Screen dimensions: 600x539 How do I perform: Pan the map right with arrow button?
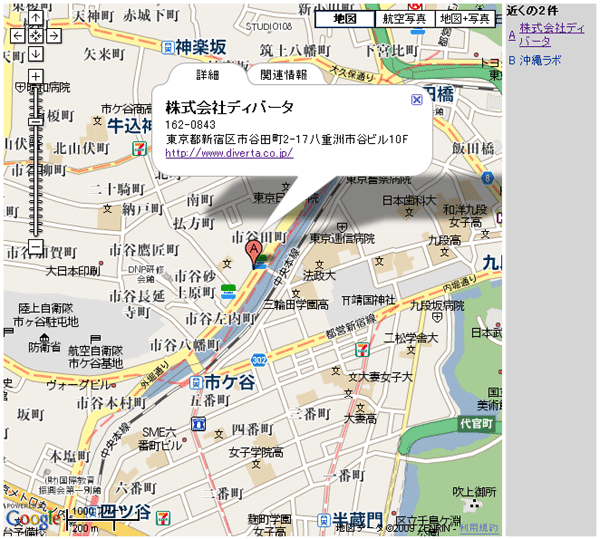tap(54, 36)
